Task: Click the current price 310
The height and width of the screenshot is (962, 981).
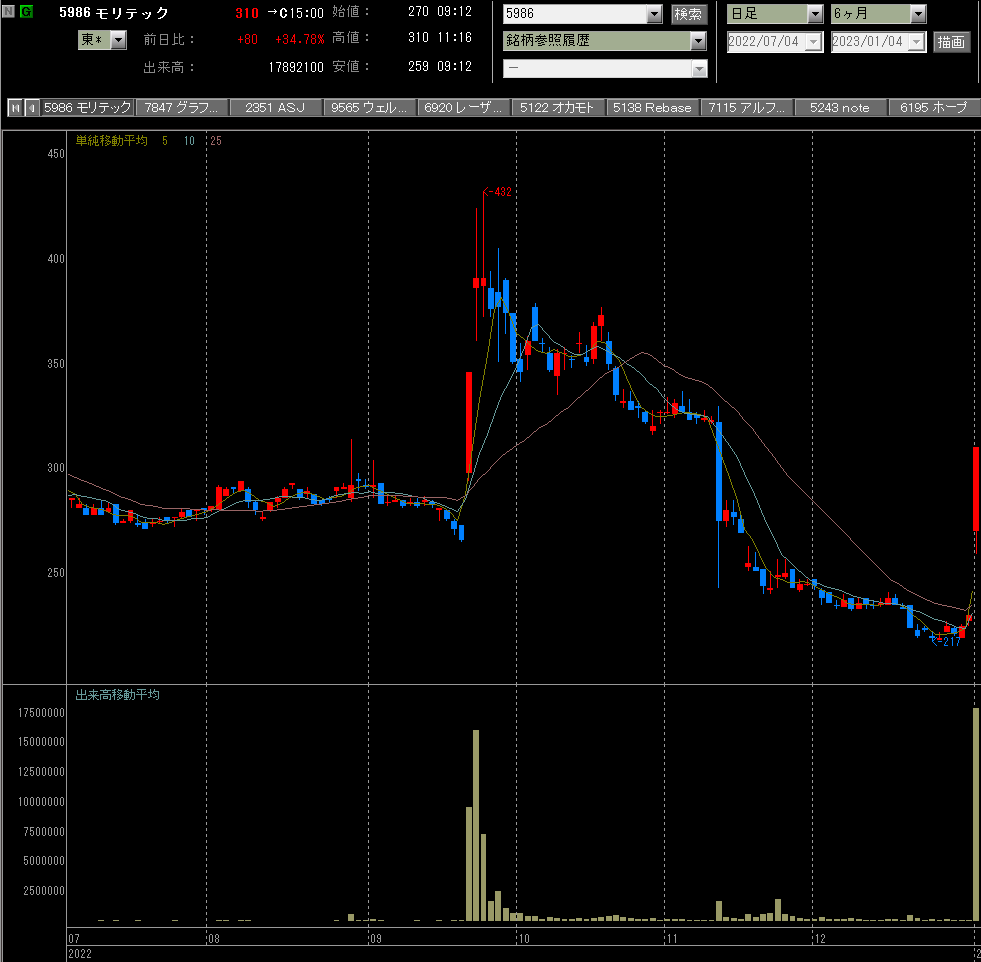Action: point(247,13)
